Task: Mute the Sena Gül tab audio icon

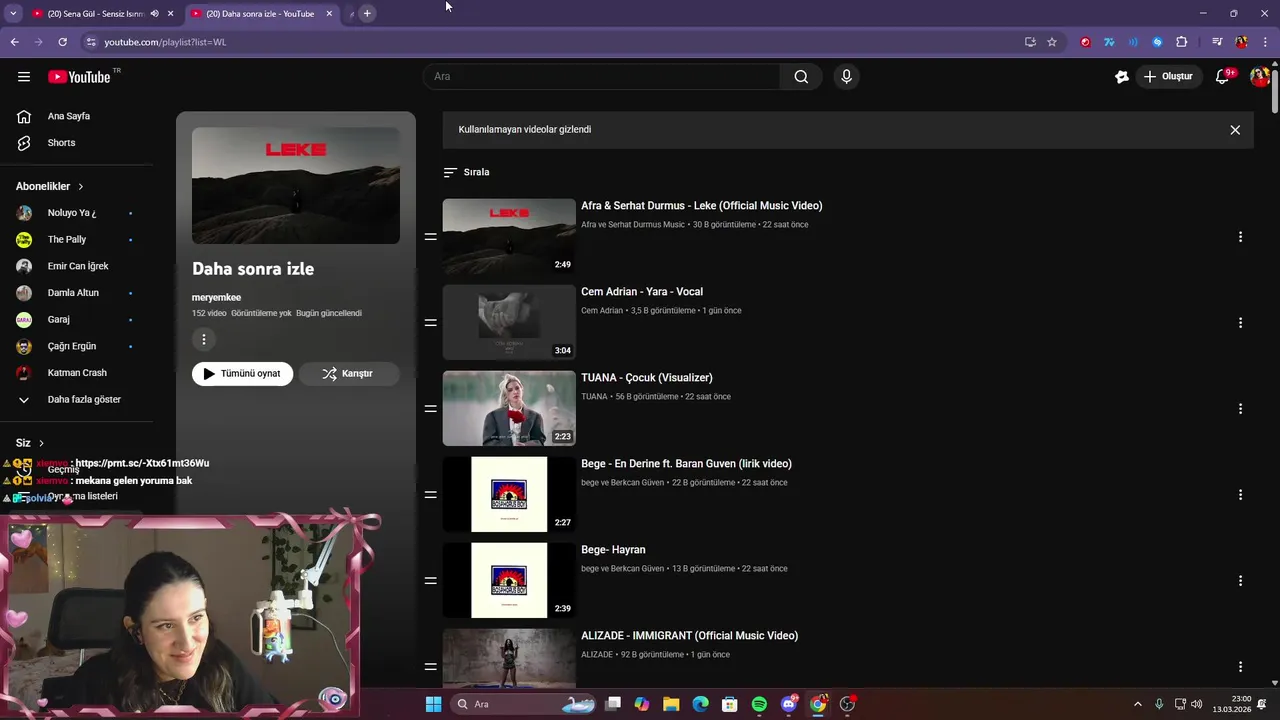Action: [x=154, y=14]
